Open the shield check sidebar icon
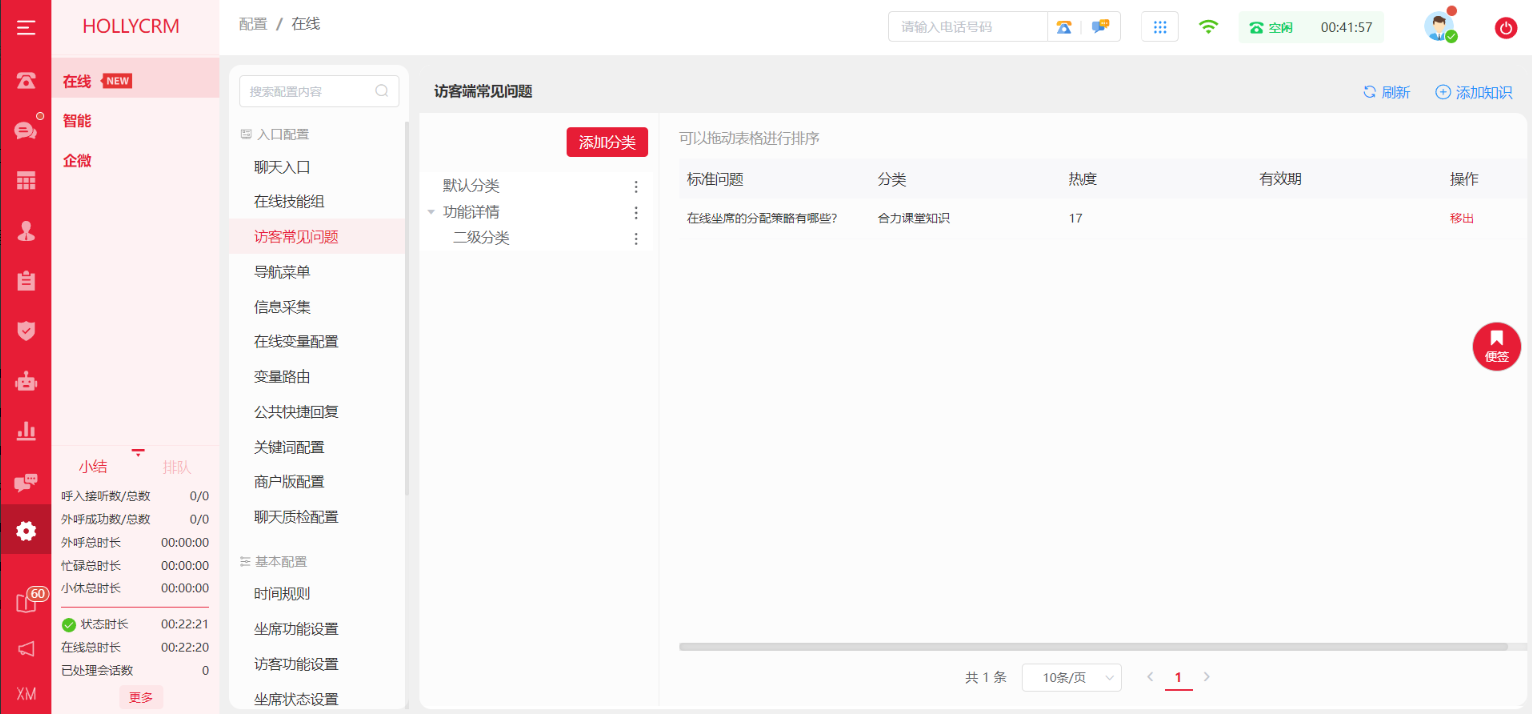Viewport: 1532px width, 714px height. (x=26, y=330)
